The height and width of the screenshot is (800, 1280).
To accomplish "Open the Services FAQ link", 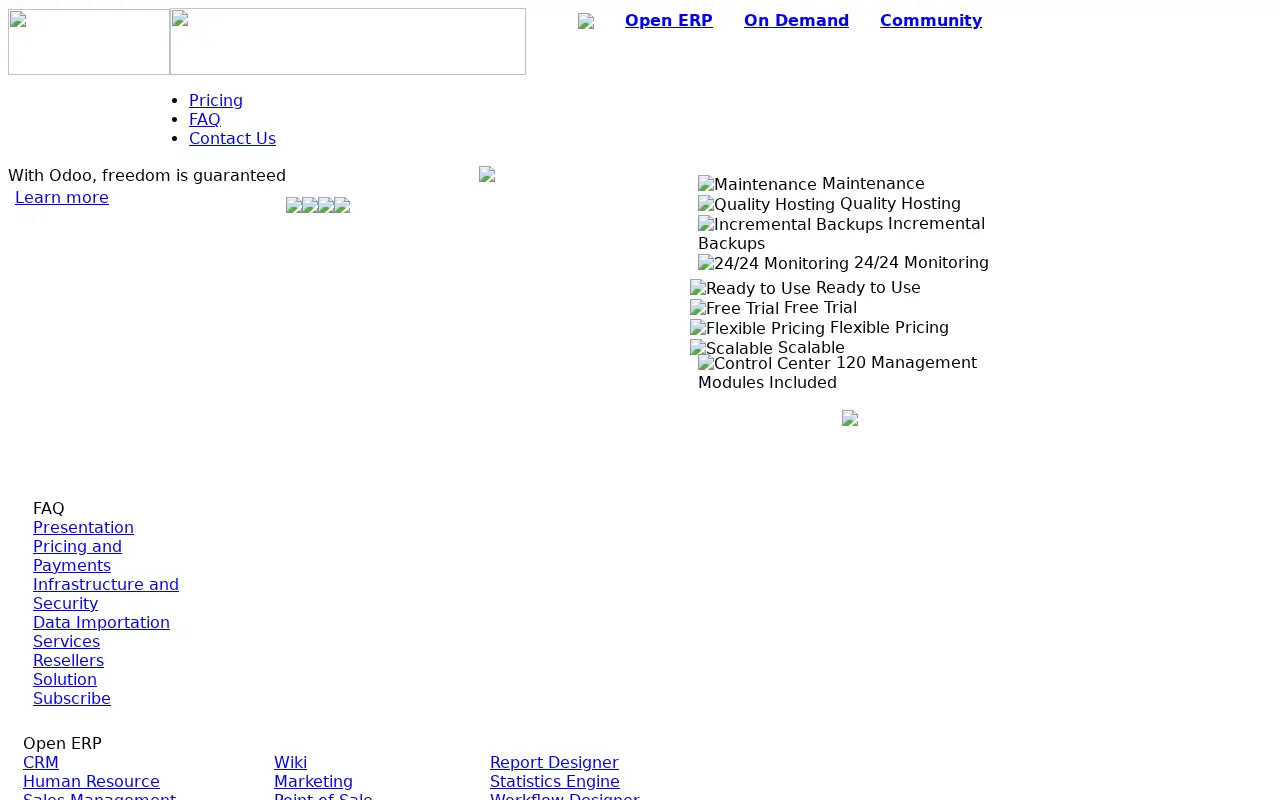I will click(x=66, y=641).
